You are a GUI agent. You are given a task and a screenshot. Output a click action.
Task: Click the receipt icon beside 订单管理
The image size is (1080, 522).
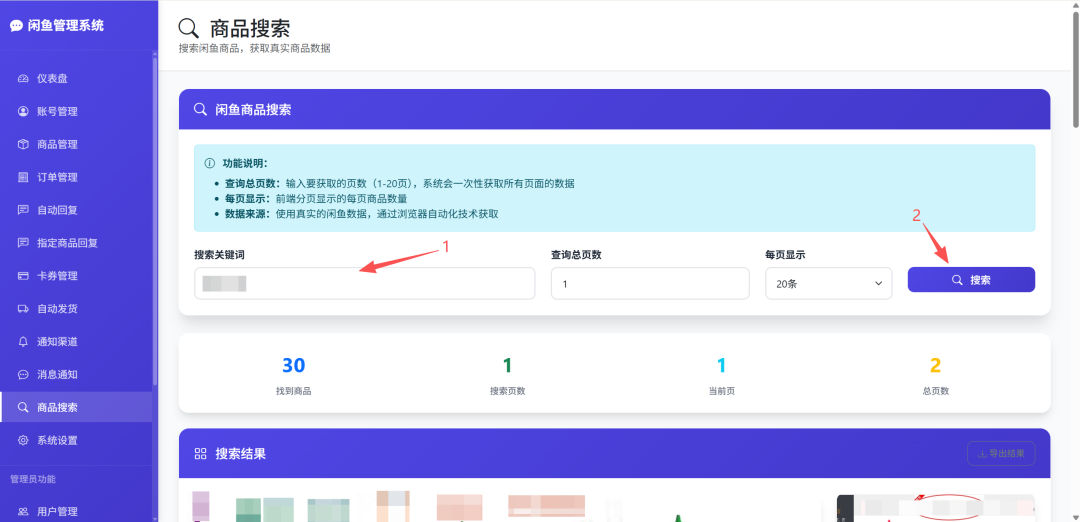click(23, 177)
